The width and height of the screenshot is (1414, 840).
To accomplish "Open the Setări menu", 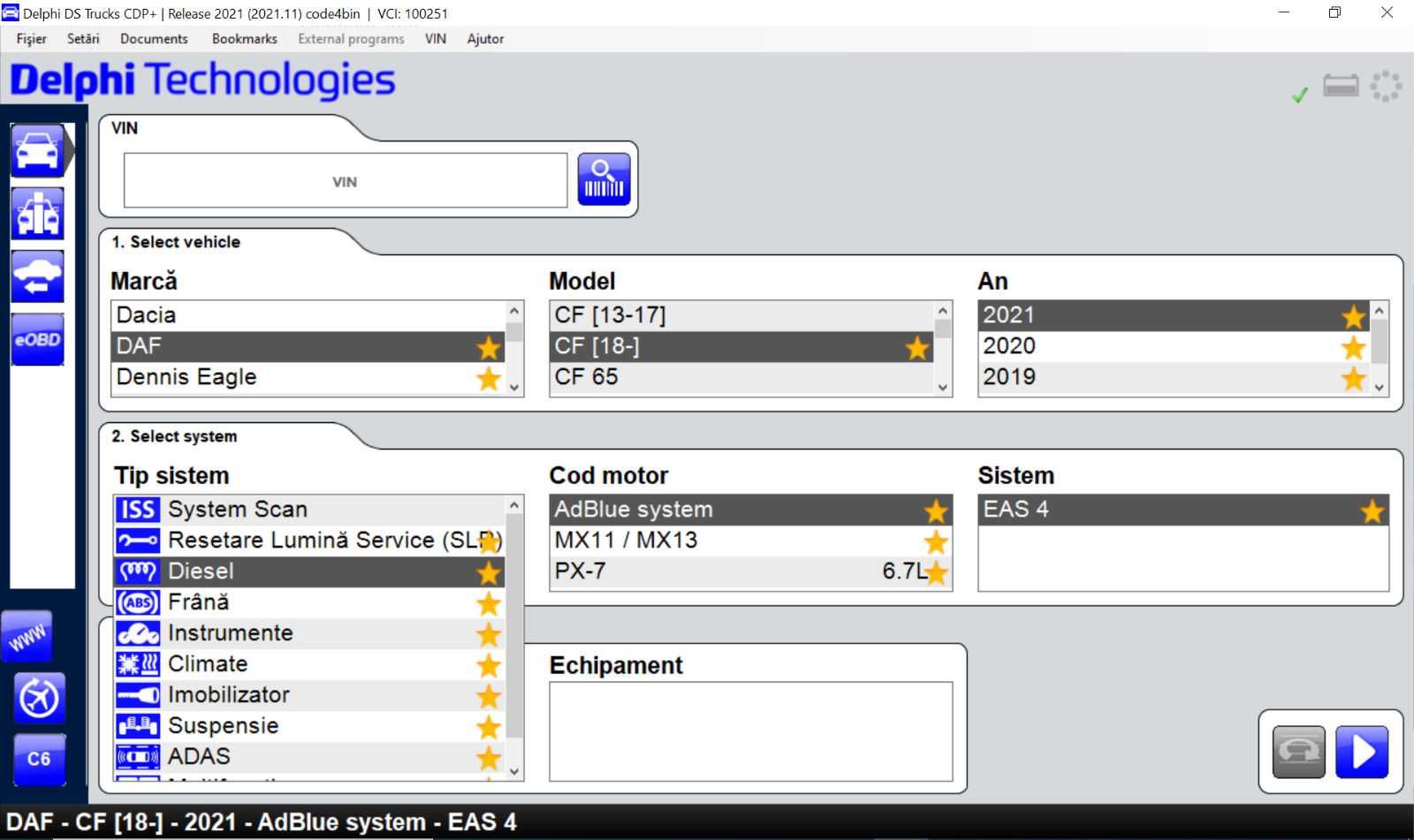I will point(83,39).
